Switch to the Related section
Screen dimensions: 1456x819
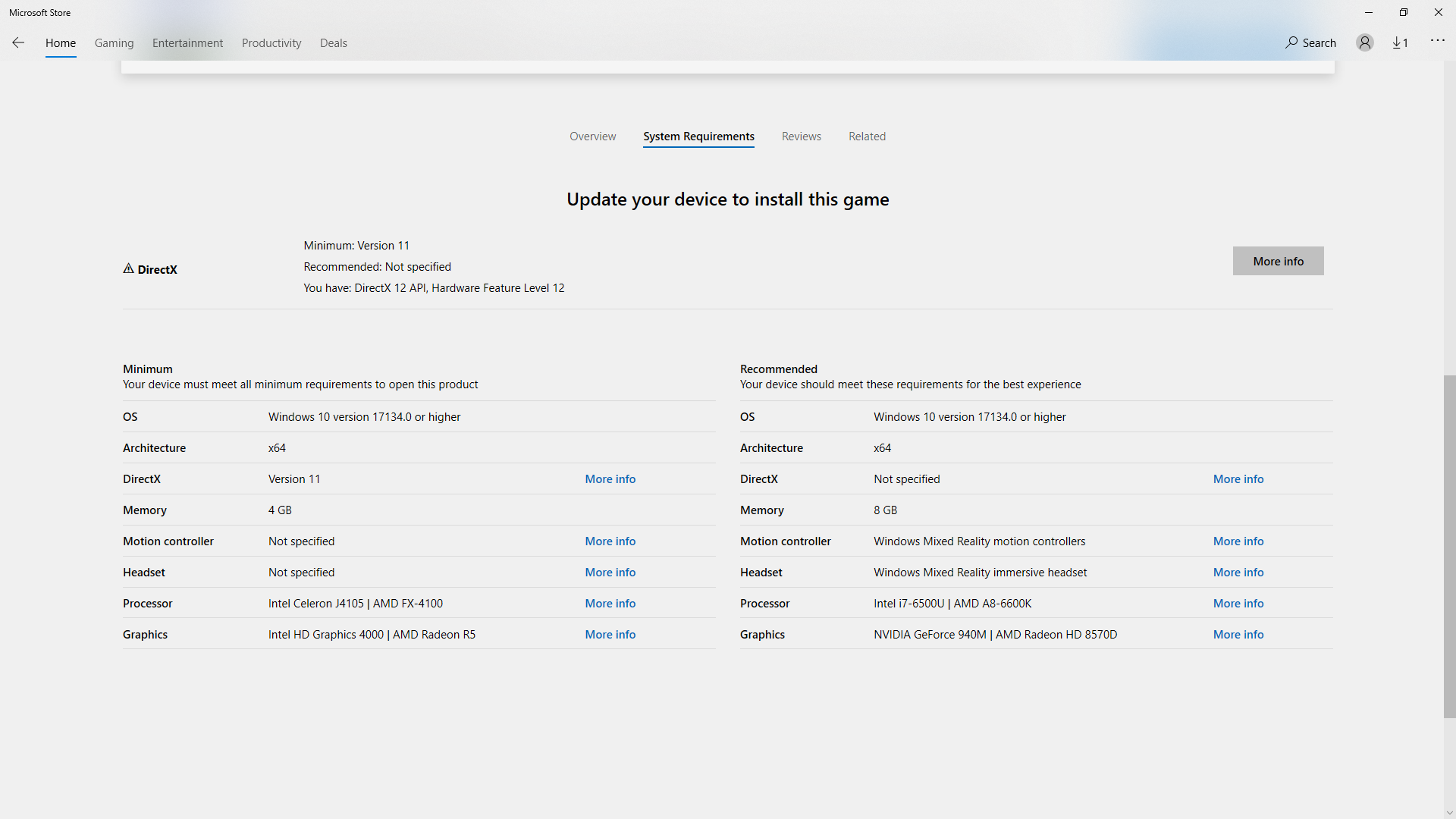(867, 136)
